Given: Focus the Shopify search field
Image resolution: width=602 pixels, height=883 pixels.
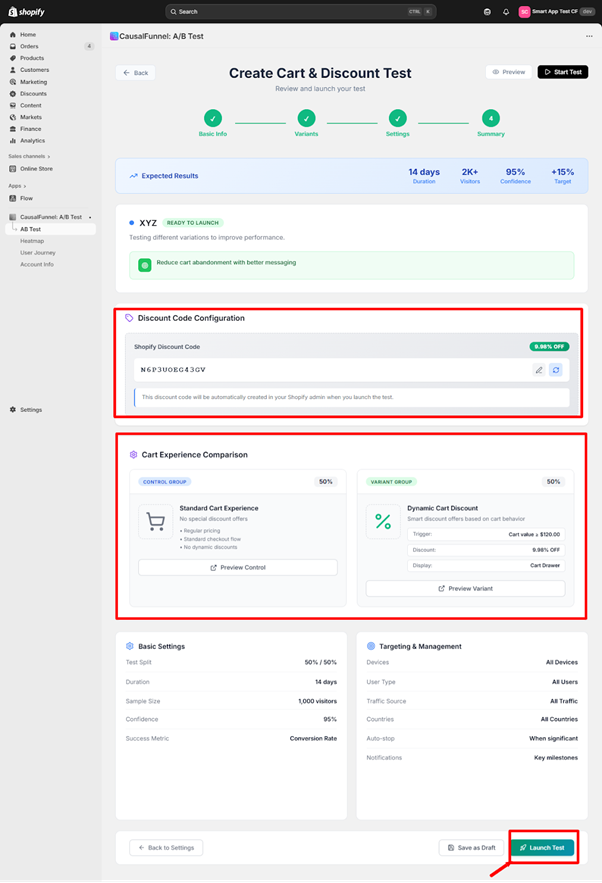Looking at the screenshot, I should pyautogui.click(x=300, y=12).
